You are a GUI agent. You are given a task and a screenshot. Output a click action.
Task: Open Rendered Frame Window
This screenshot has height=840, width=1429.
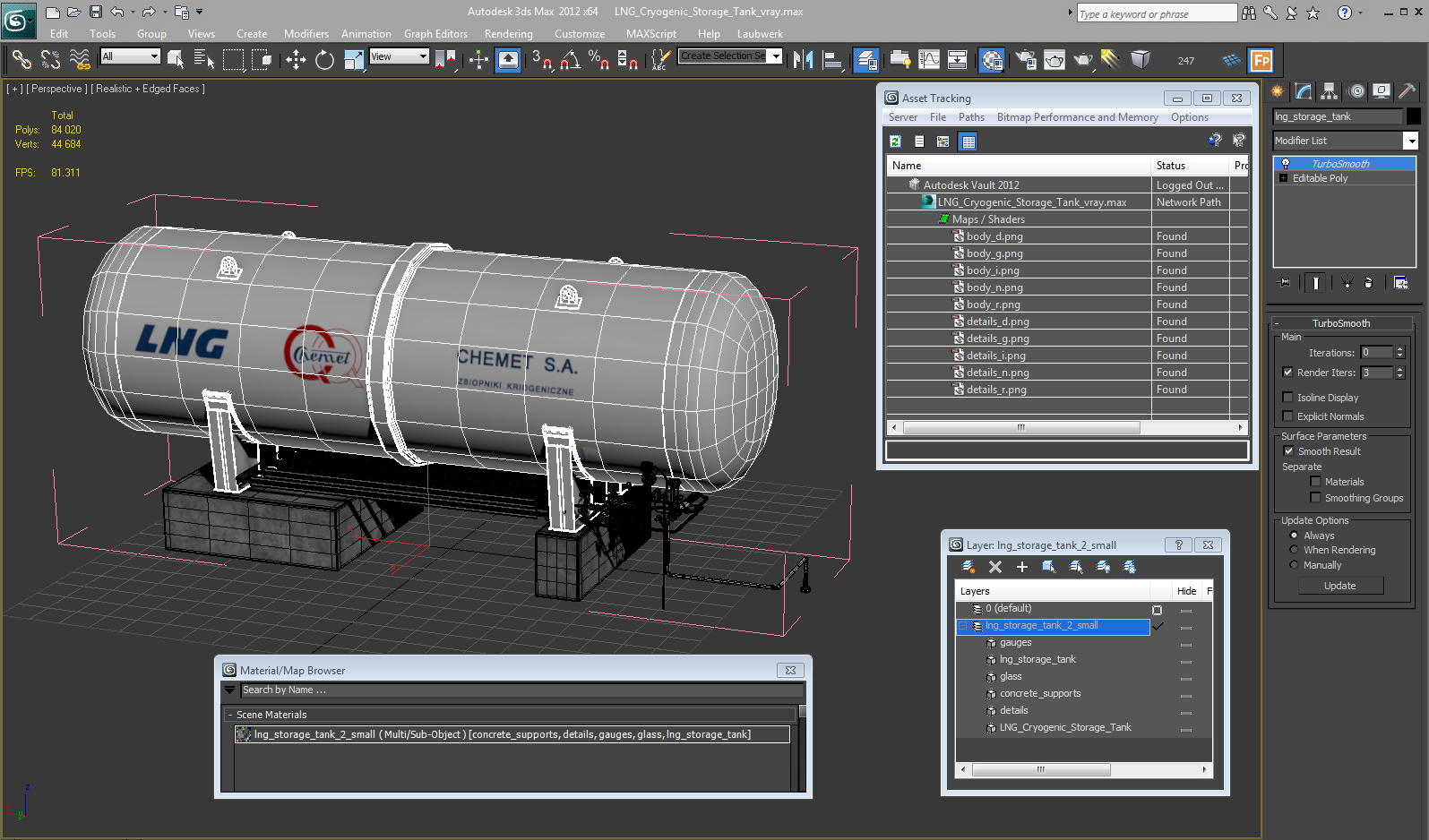coord(1055,60)
